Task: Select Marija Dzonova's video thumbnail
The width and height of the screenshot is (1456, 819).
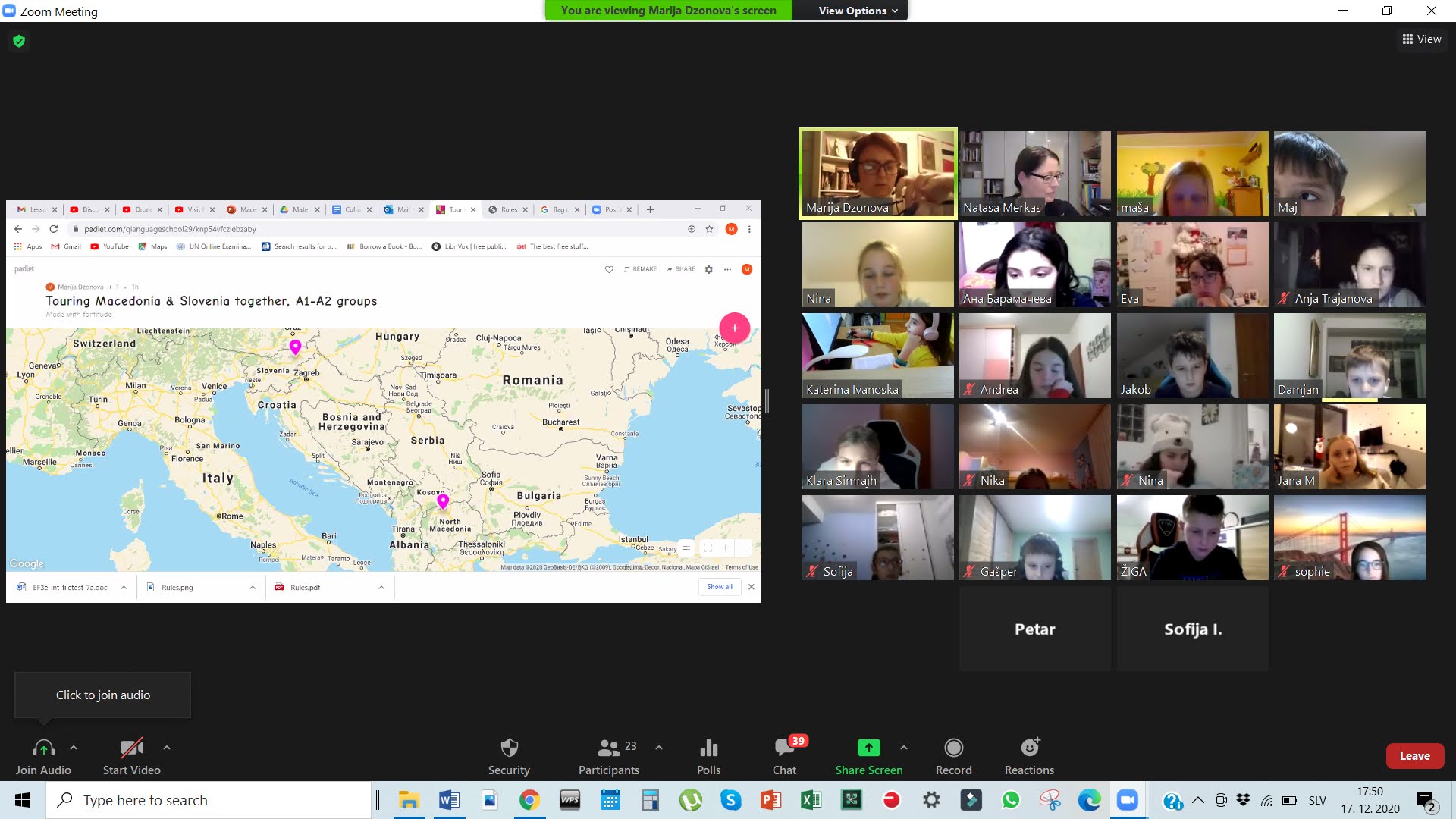Action: tap(877, 174)
